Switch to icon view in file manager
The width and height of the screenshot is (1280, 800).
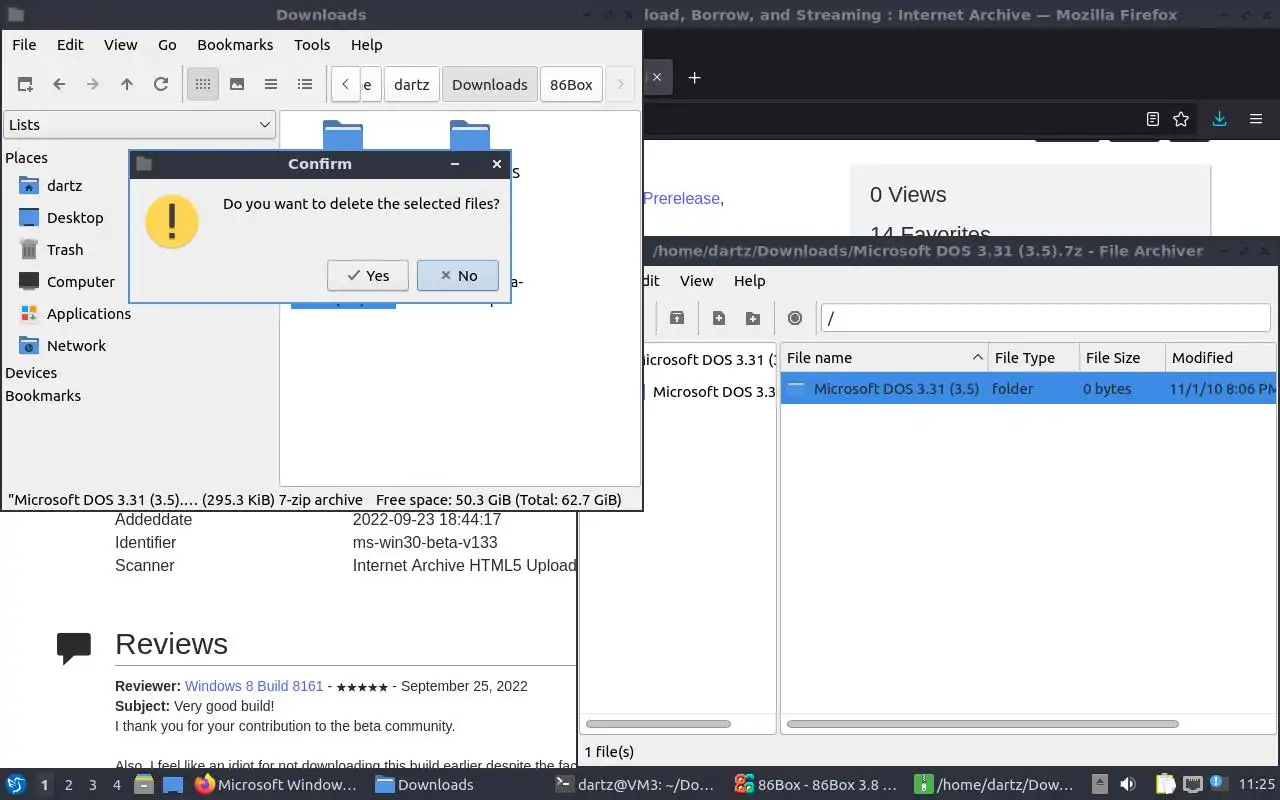tap(203, 85)
